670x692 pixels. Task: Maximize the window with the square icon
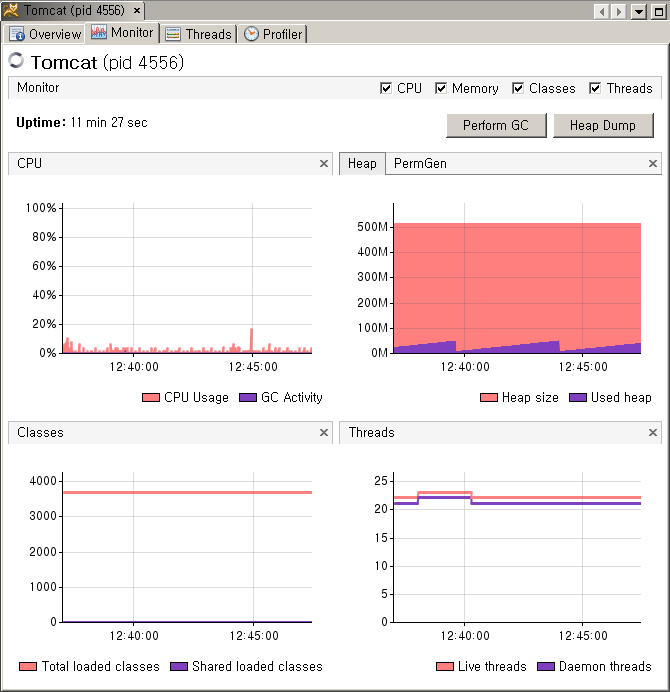(x=659, y=11)
